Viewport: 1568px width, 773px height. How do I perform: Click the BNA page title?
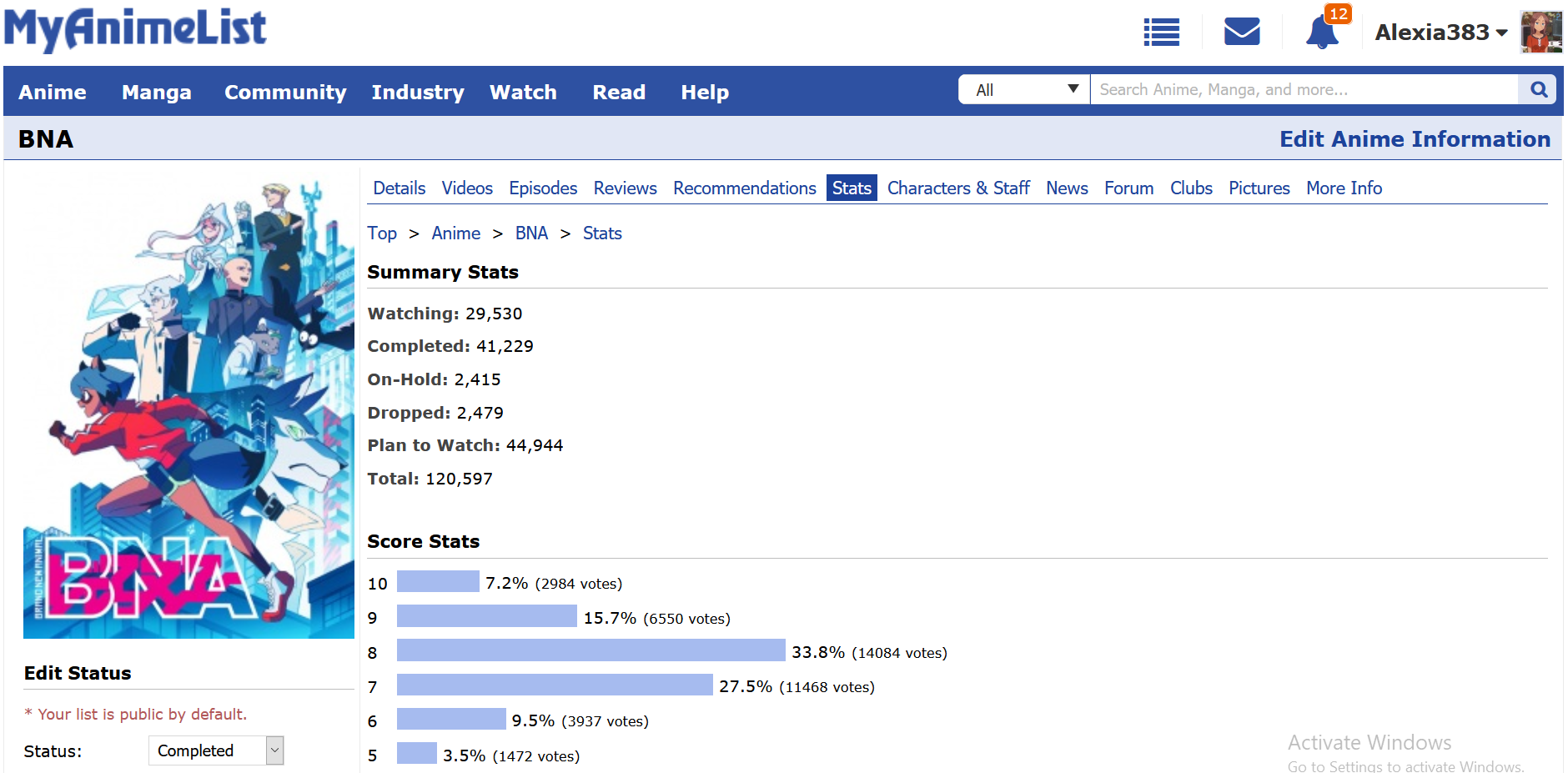46,139
